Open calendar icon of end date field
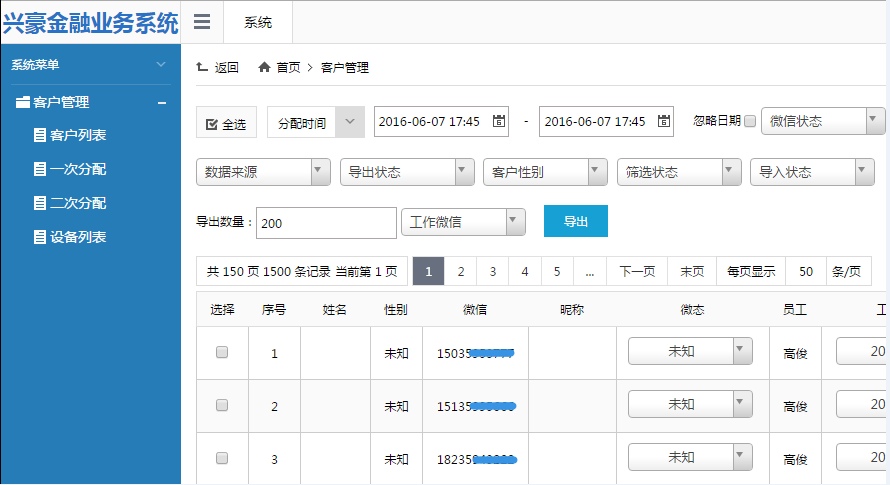Screen dimensions: 890x485 click(x=664, y=121)
